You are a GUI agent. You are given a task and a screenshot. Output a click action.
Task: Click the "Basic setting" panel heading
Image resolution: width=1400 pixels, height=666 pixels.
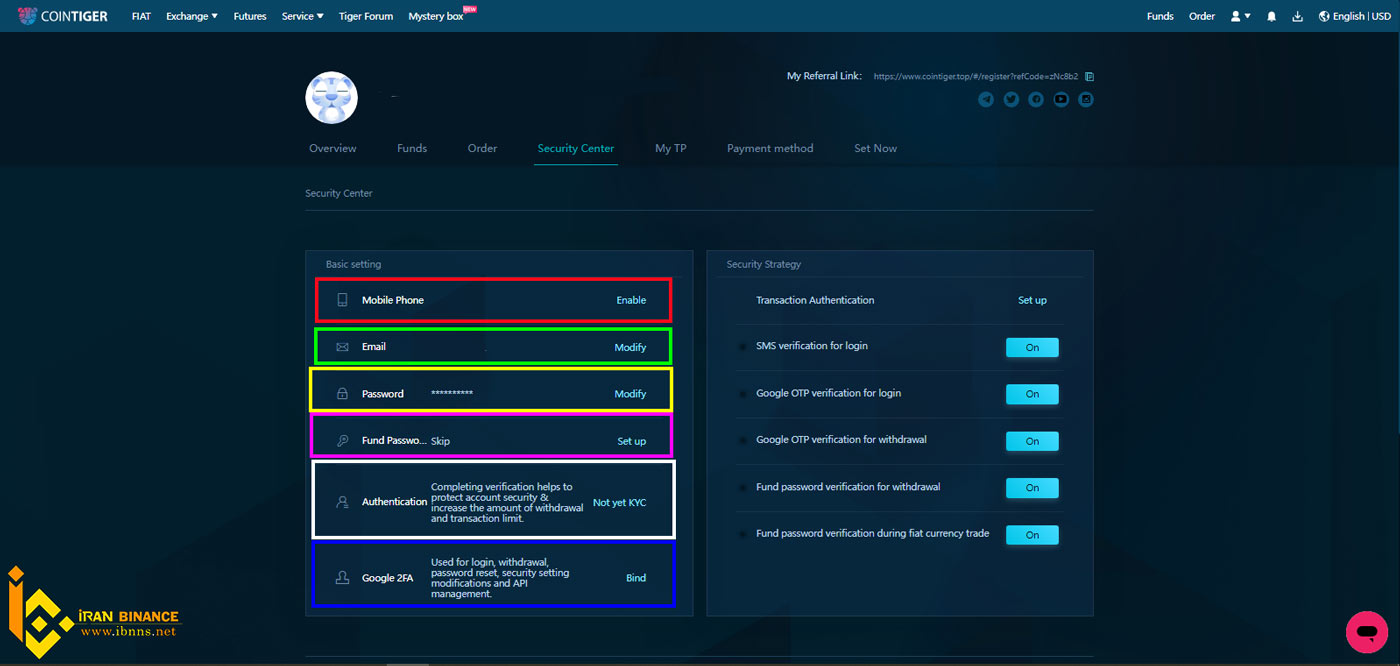coord(353,264)
